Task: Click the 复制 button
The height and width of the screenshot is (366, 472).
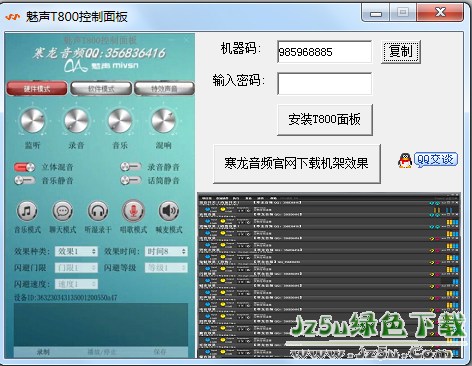Action: click(x=401, y=52)
